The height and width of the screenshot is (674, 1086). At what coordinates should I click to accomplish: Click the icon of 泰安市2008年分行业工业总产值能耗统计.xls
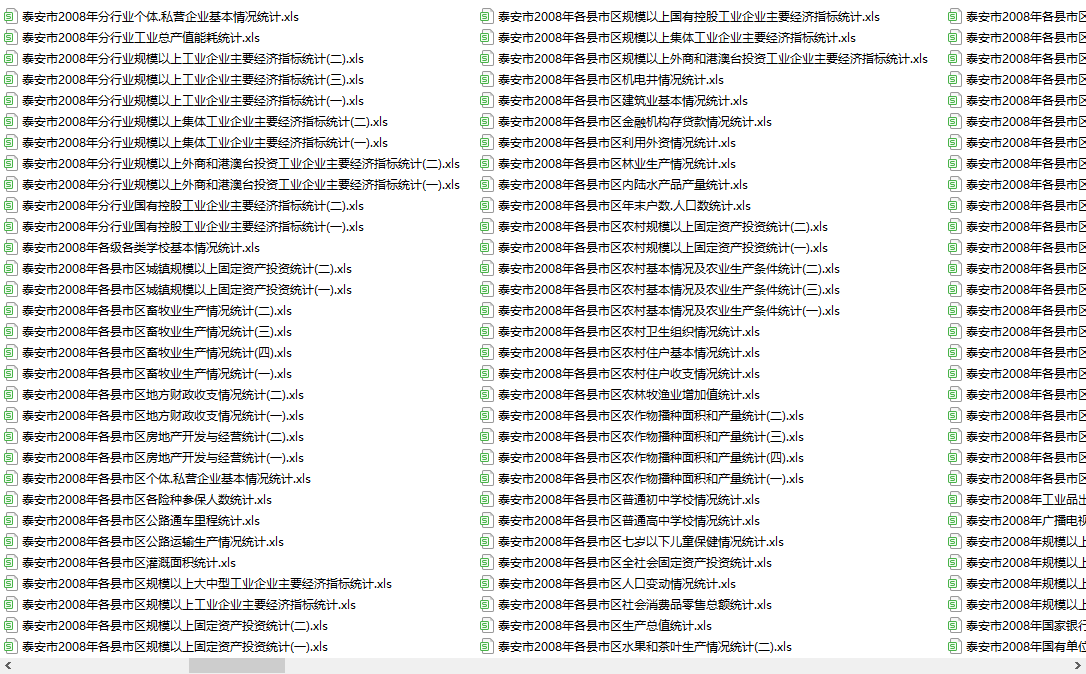(10, 37)
